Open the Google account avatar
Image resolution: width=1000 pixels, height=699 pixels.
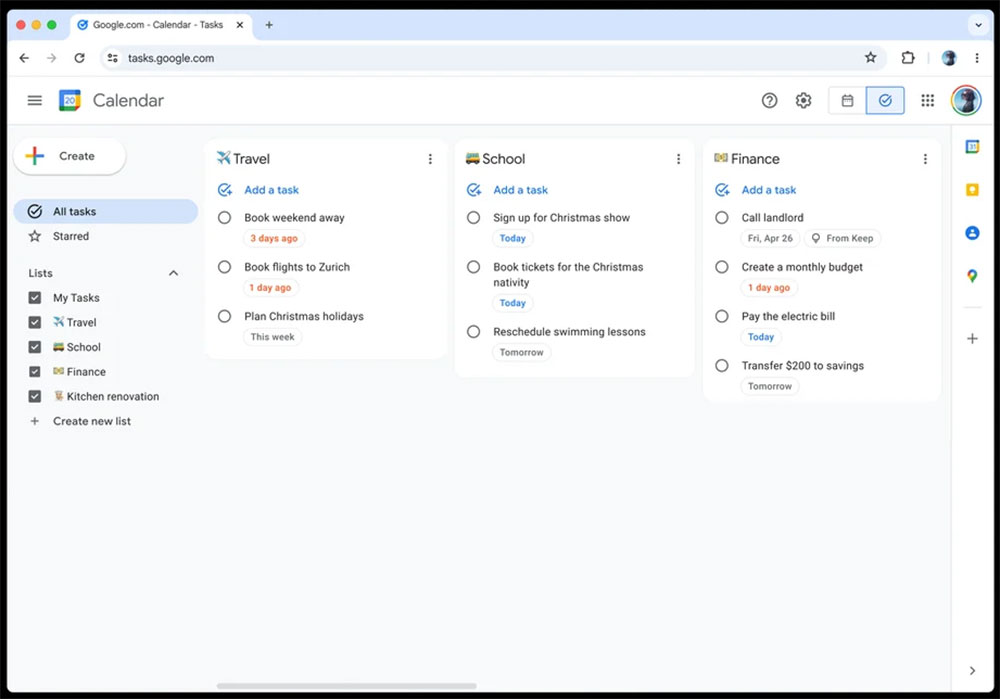click(x=966, y=100)
